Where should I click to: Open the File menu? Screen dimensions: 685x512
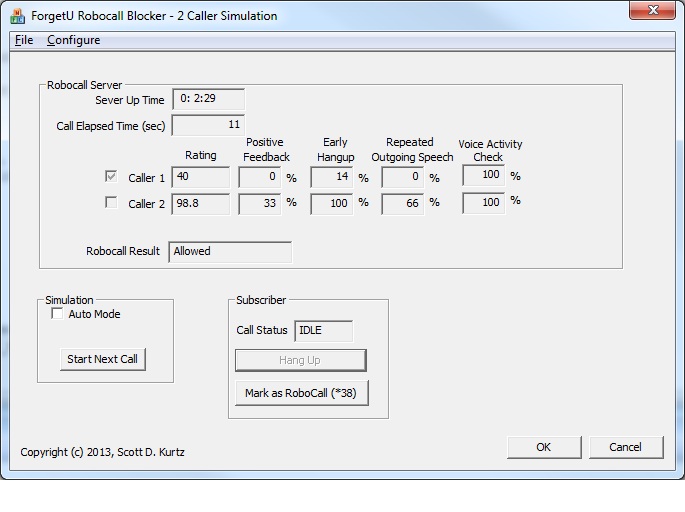[x=24, y=40]
